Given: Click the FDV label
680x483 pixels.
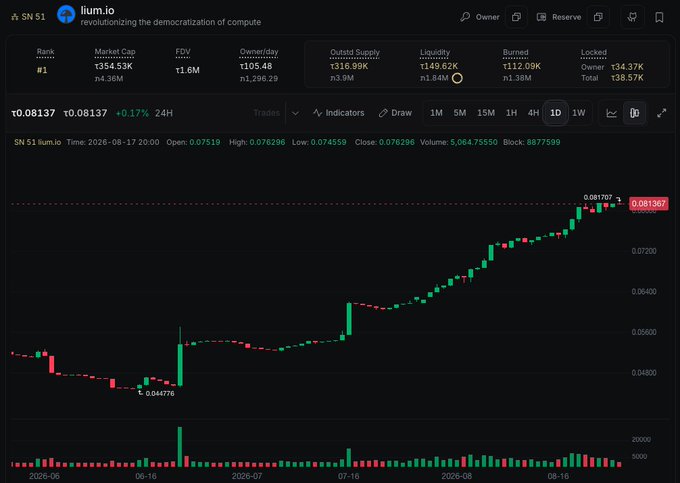Looking at the screenshot, I should pos(183,52).
